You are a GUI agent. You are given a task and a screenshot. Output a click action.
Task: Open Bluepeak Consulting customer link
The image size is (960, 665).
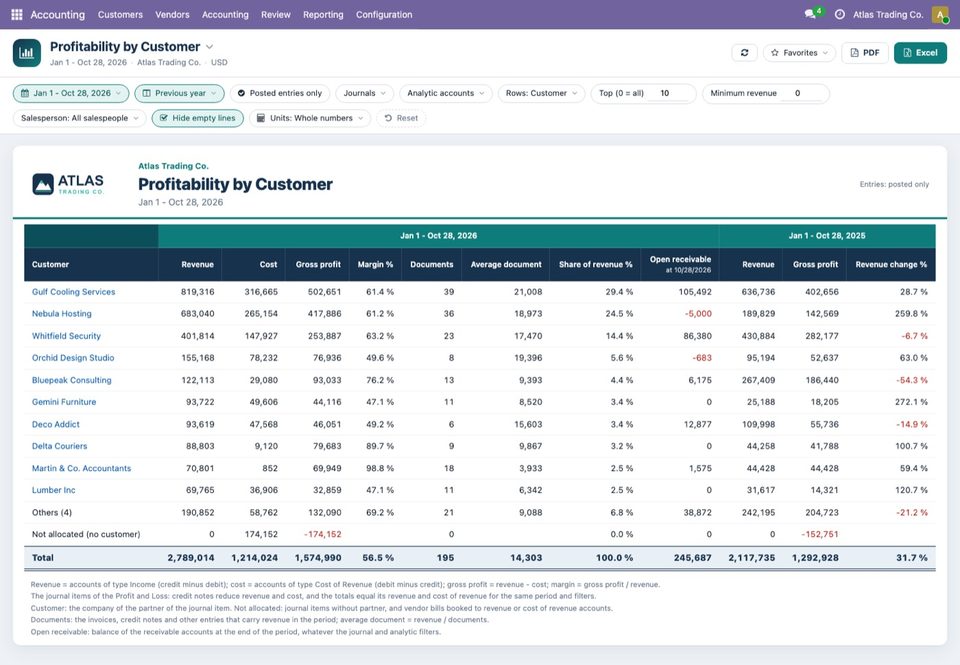point(72,380)
